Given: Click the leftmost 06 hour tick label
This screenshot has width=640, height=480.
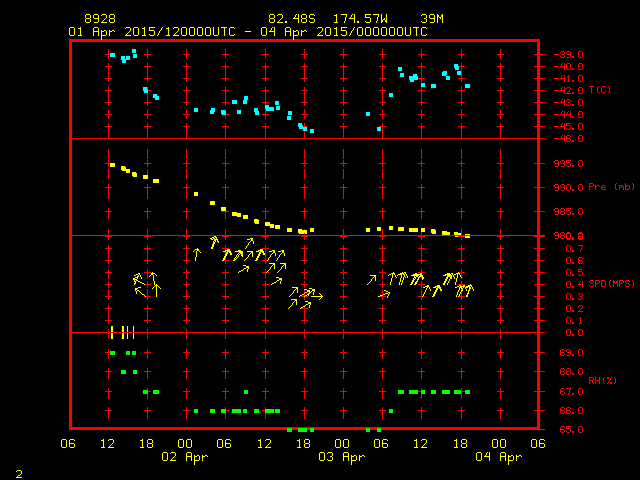Looking at the screenshot, I should [69, 444].
